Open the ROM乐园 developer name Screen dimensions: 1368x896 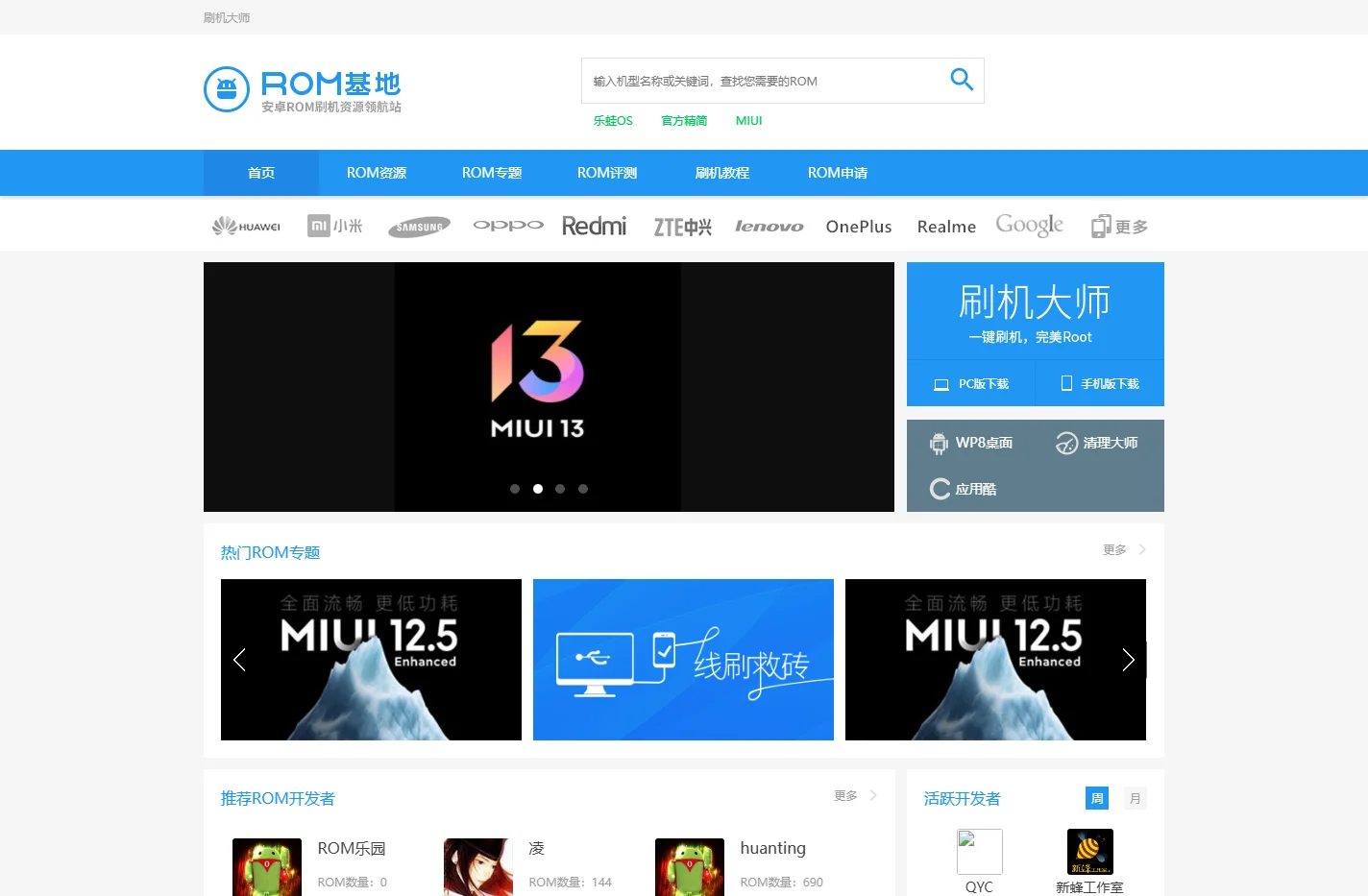click(352, 848)
